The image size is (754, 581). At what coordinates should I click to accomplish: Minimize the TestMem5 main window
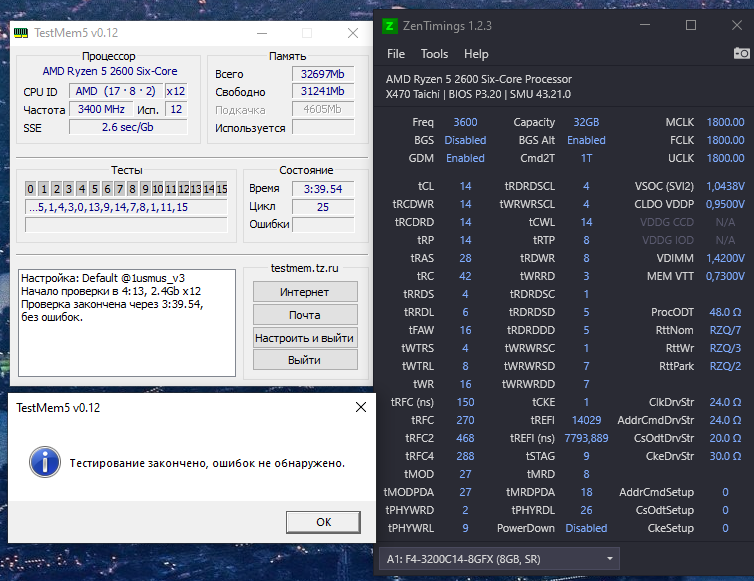click(x=262, y=33)
